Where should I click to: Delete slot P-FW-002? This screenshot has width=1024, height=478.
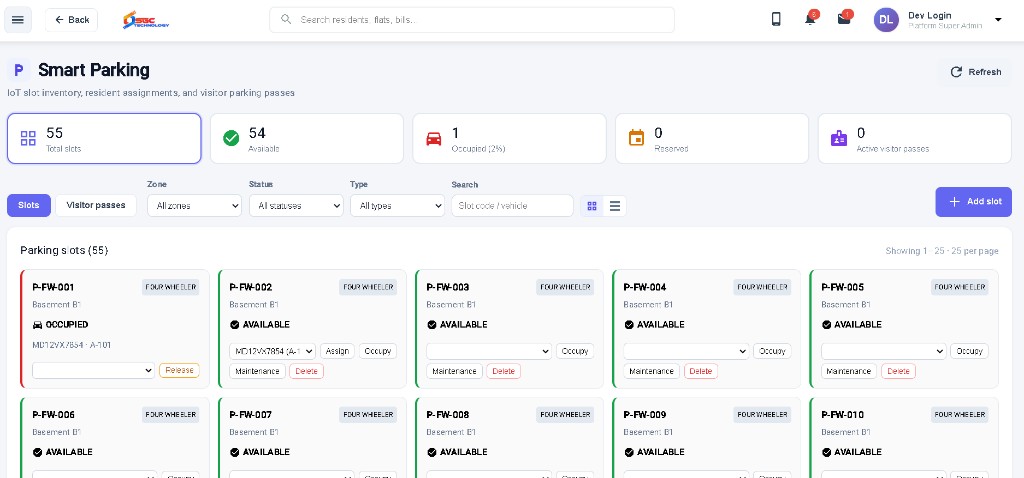click(x=306, y=371)
